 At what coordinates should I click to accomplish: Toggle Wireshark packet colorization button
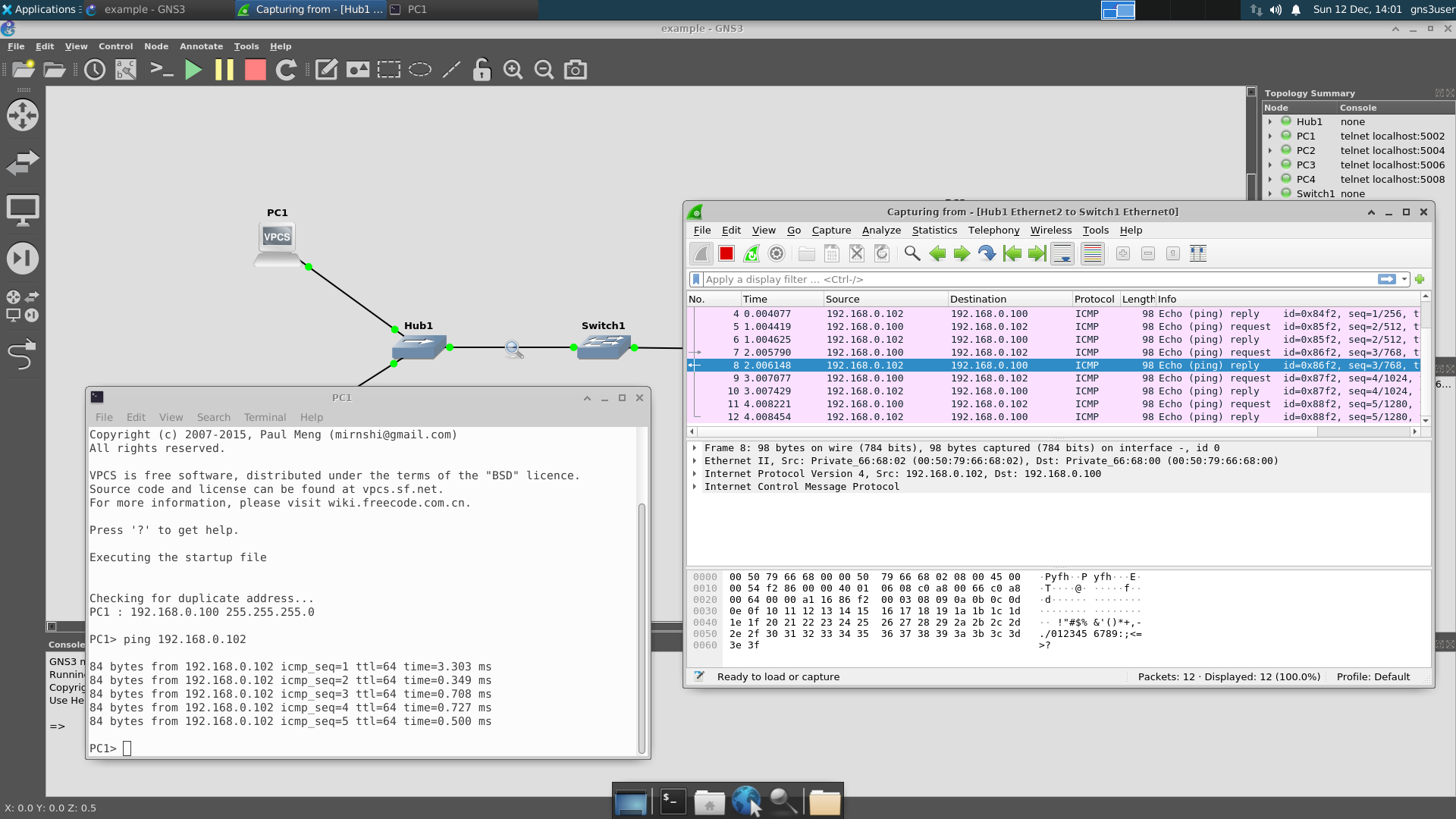(1093, 254)
